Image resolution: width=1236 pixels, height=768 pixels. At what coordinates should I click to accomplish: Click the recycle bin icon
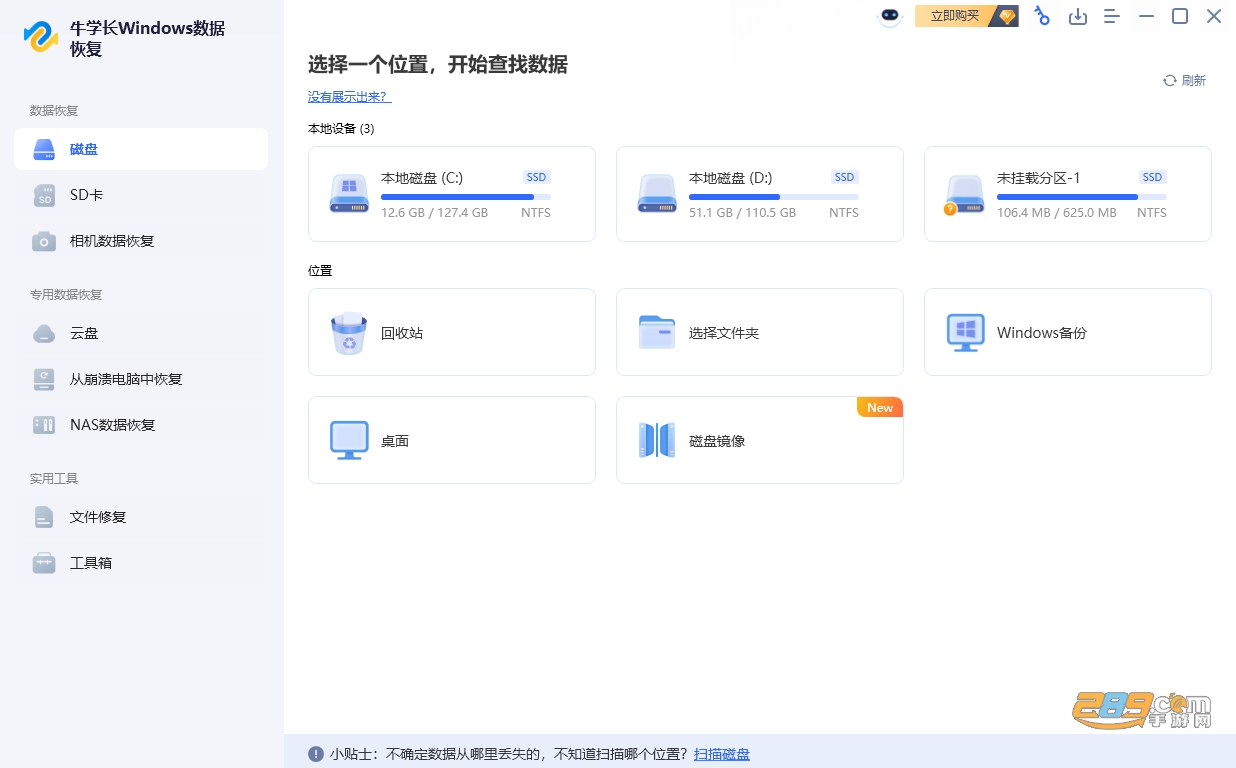349,333
